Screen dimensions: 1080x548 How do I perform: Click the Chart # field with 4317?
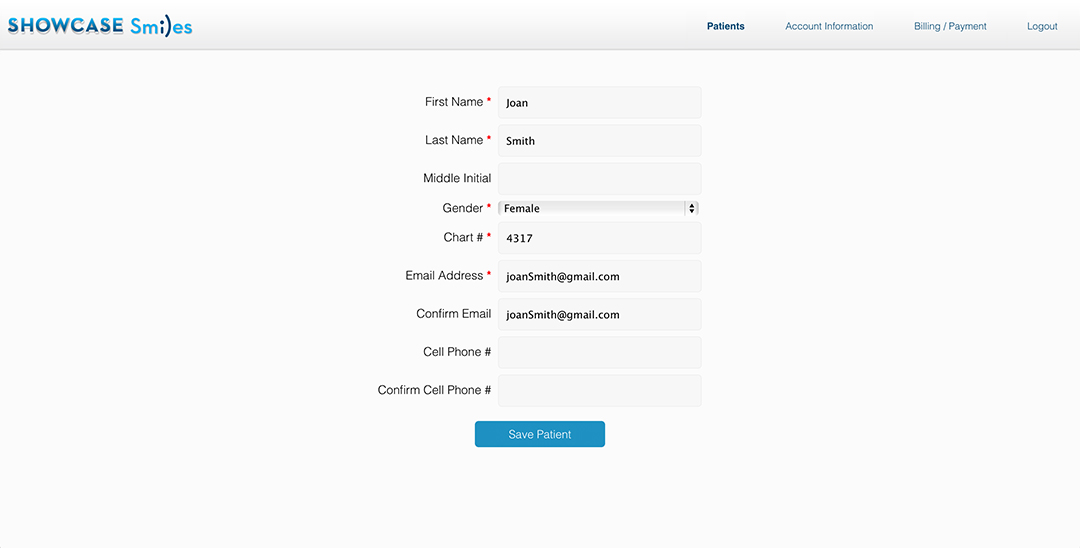(x=599, y=238)
